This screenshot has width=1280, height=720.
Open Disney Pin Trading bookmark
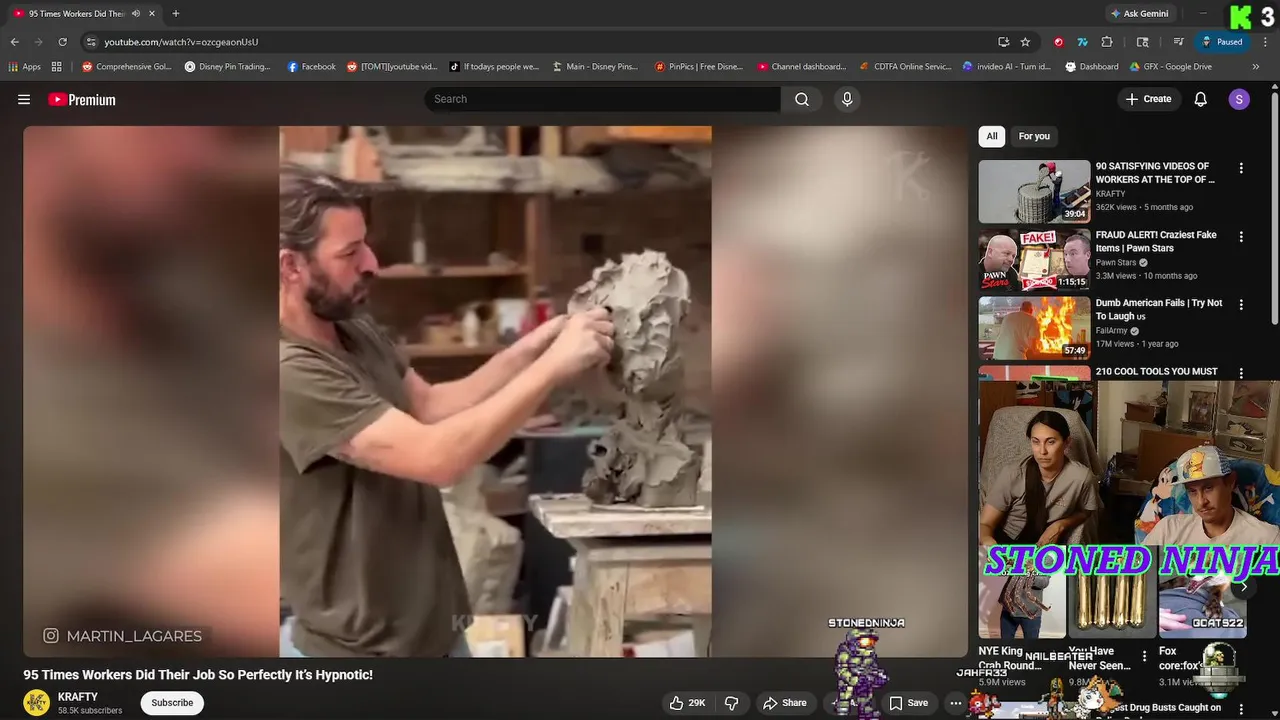pos(228,67)
